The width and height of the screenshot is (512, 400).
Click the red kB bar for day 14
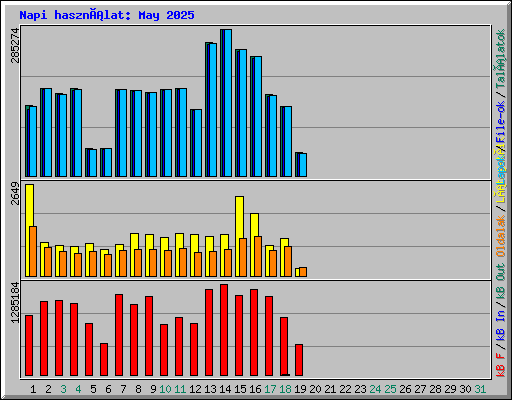tap(224, 330)
